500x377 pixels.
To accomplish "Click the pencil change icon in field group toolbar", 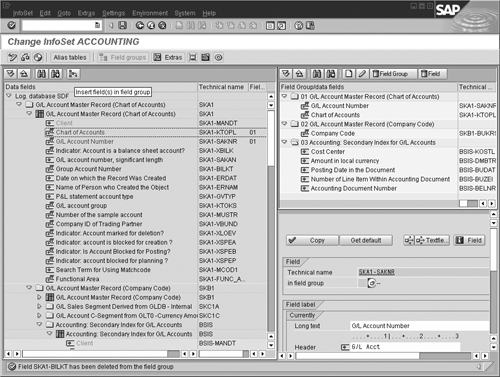I will click(362, 74).
